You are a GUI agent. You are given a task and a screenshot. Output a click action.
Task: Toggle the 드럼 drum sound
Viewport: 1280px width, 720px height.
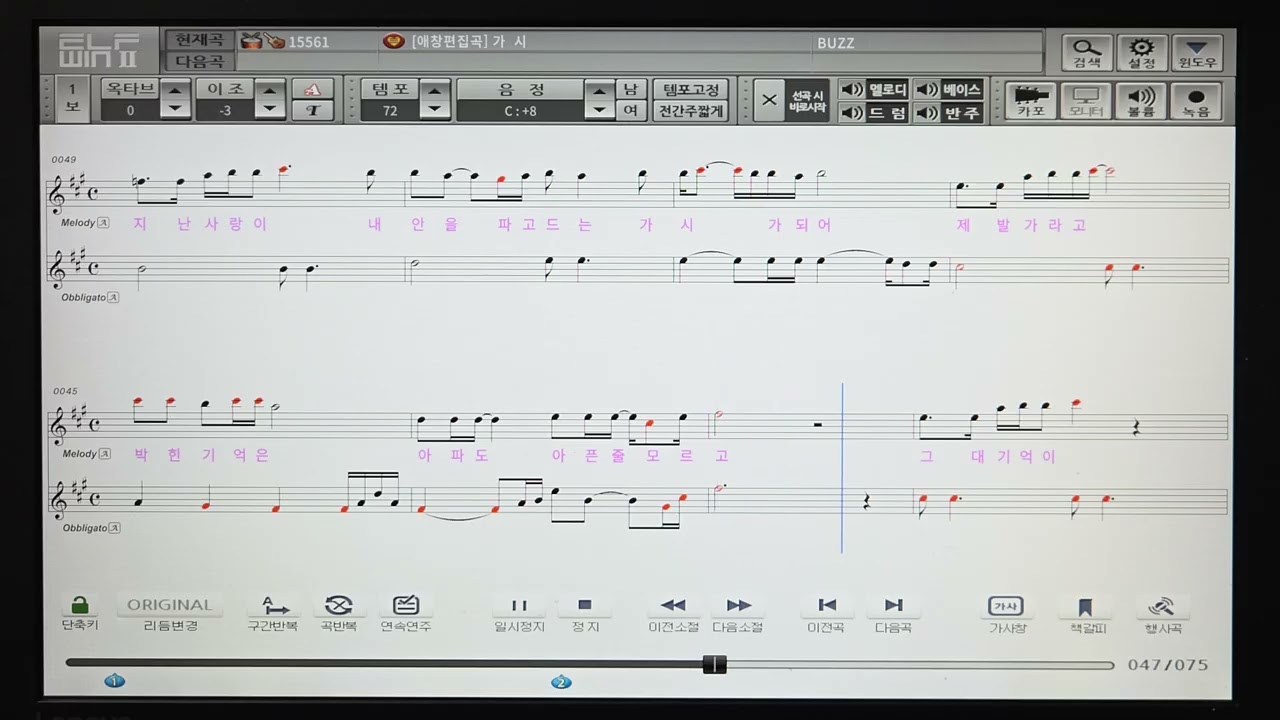874,113
